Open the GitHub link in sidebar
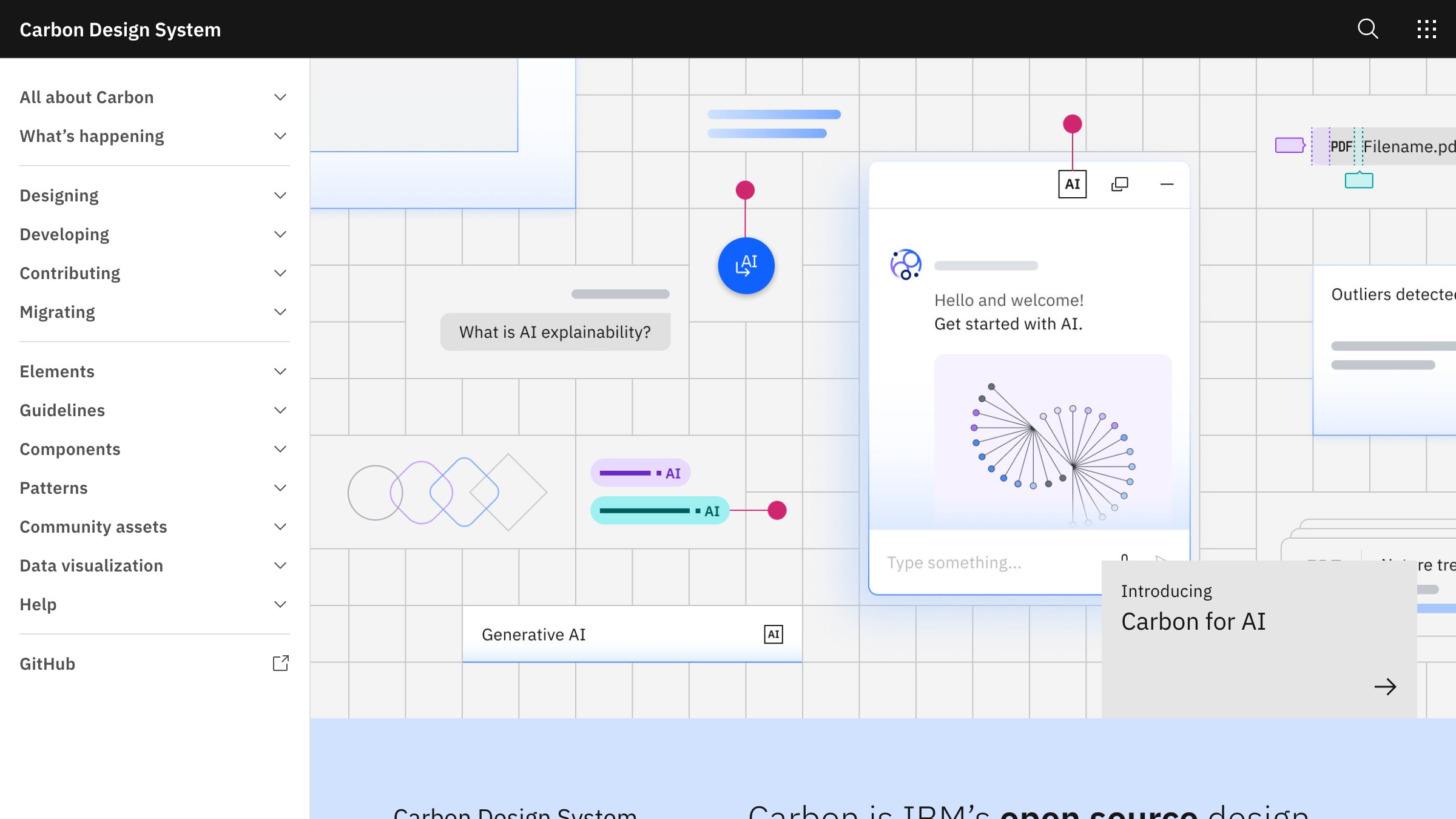 click(154, 664)
